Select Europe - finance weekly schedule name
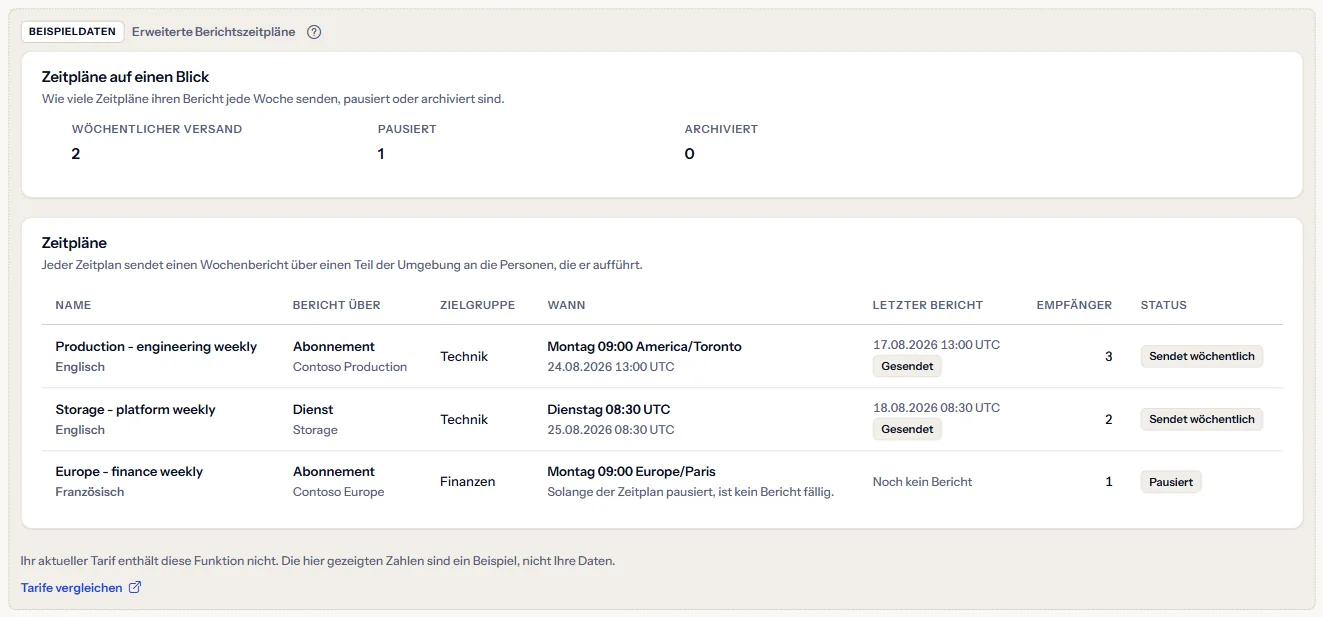This screenshot has width=1323, height=617. [129, 472]
